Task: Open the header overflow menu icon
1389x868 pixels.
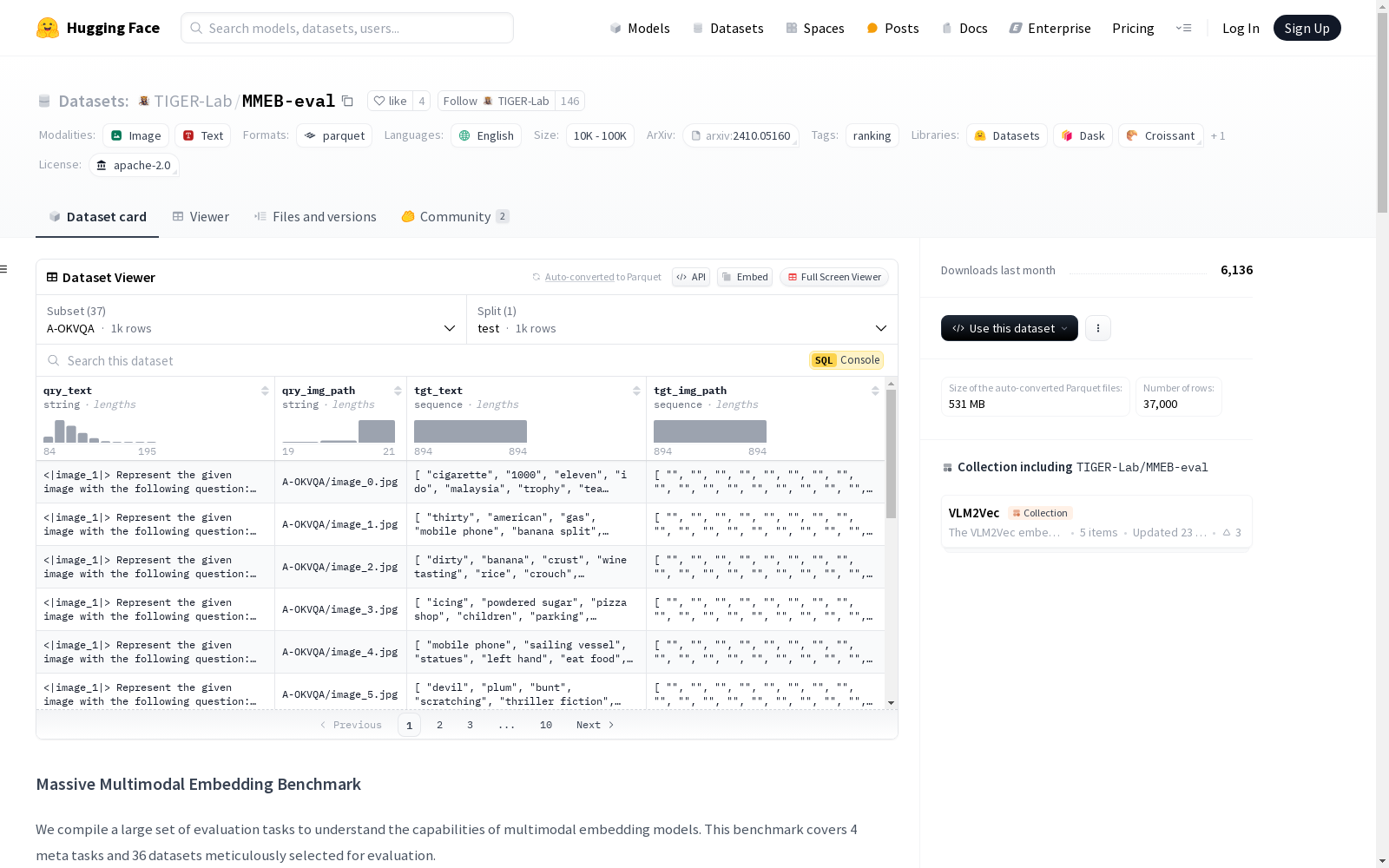Action: [1183, 28]
